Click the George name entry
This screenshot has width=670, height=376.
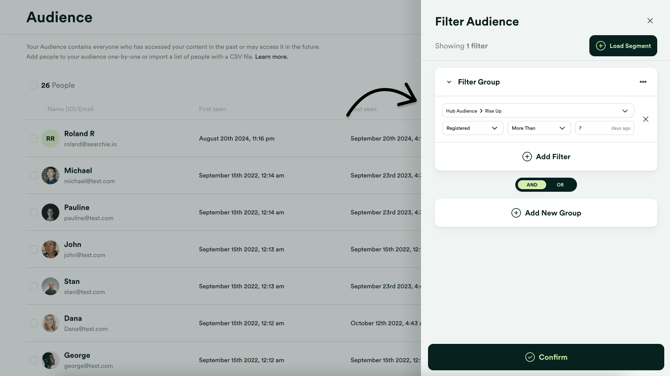[77, 355]
